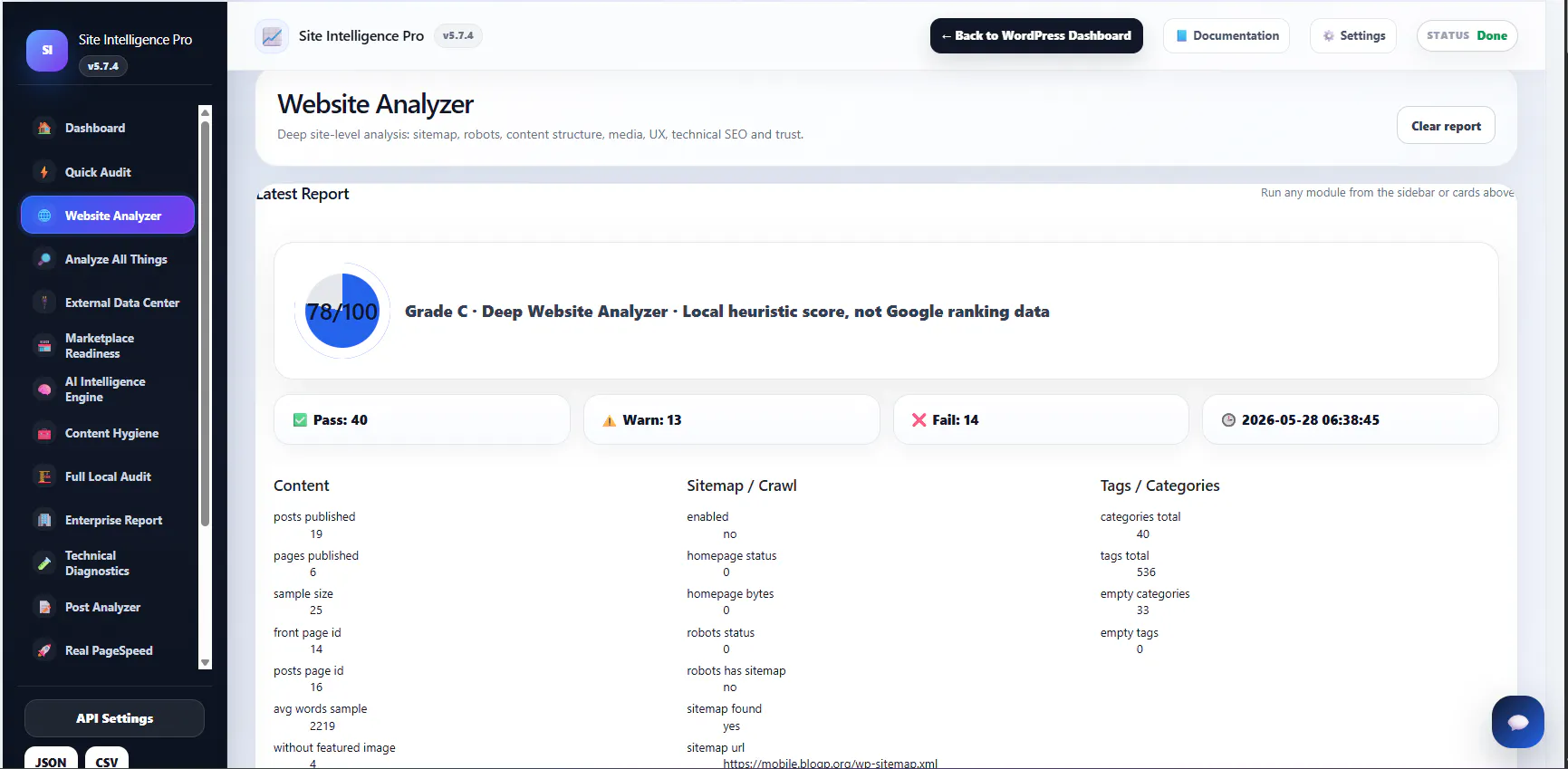Click the Clear report button

tap(1446, 126)
